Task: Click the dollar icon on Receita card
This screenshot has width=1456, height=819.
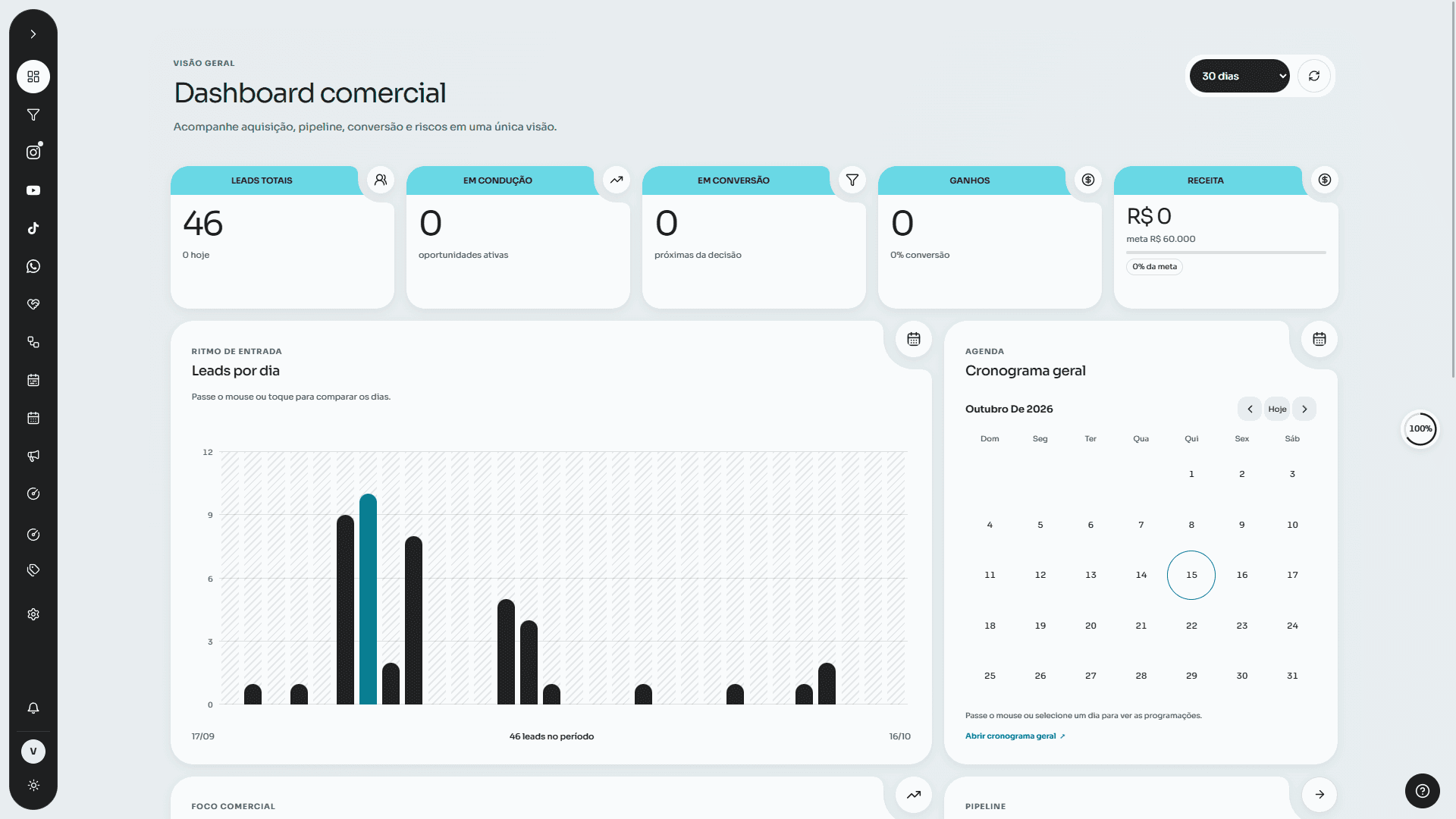Action: pos(1325,180)
